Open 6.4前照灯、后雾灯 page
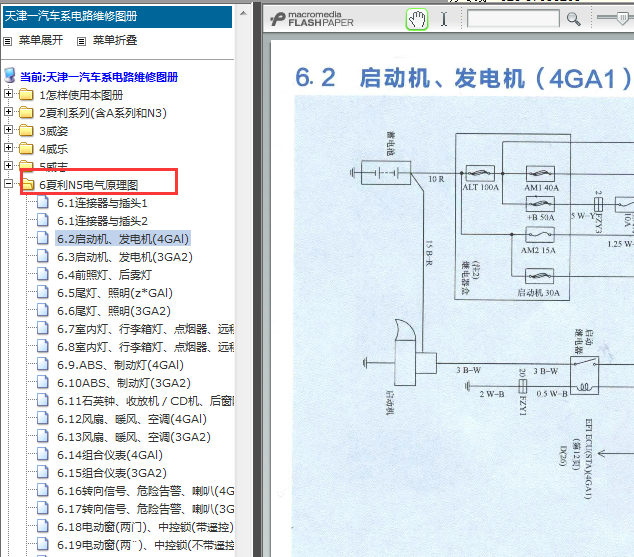 click(x=104, y=275)
